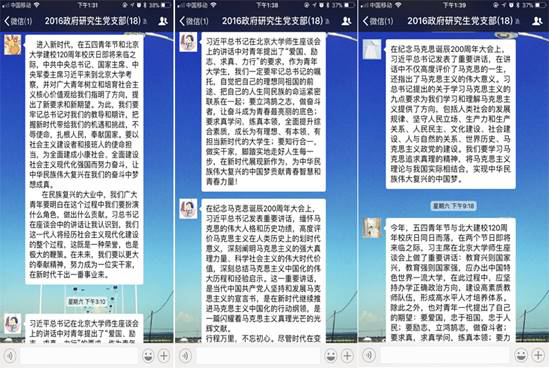Tap the emoji button in middle chat
Image resolution: width=549 pixels, height=368 pixels.
[331, 356]
